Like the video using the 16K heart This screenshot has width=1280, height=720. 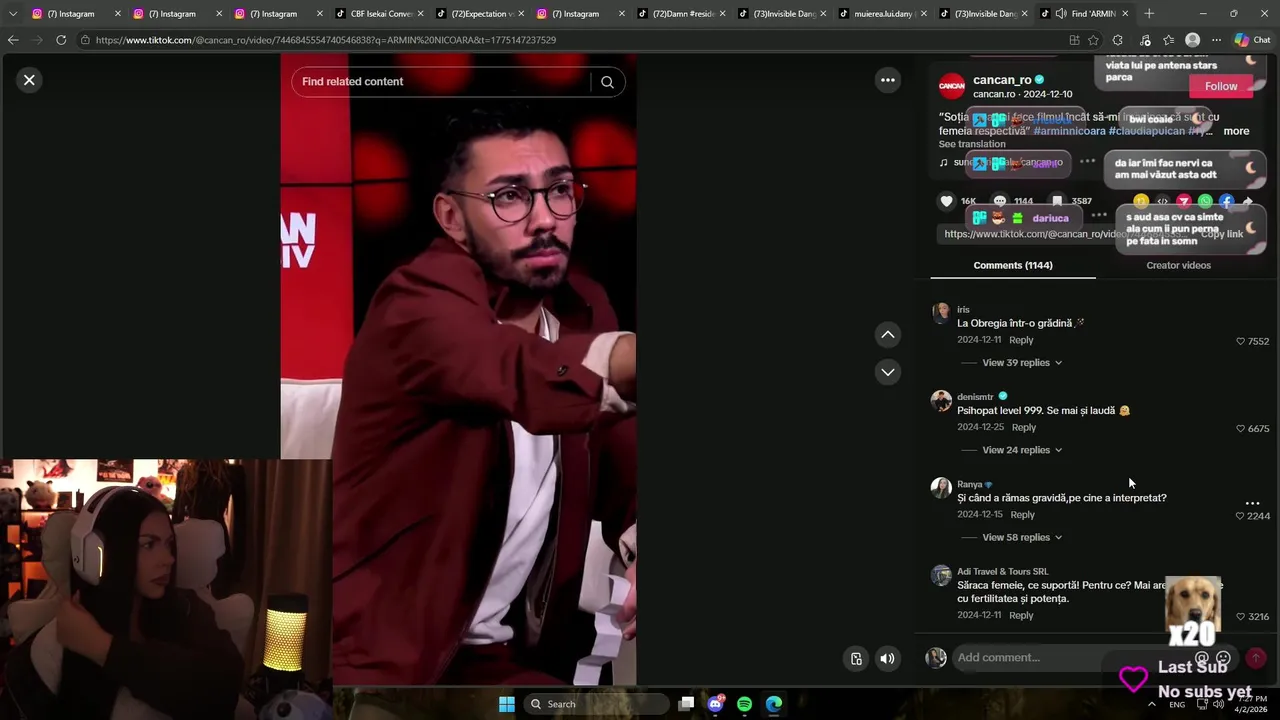pos(946,201)
